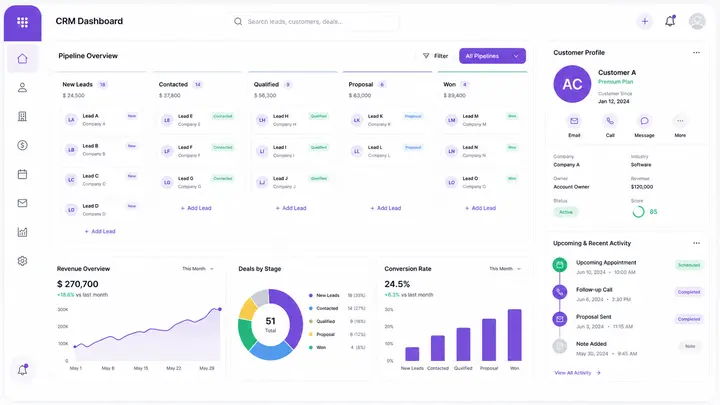
Task: Click the score 85 progress ring
Action: click(x=638, y=212)
